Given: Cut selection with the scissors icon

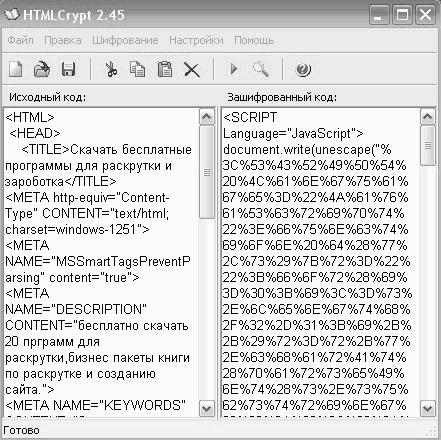Looking at the screenshot, I should [111, 69].
